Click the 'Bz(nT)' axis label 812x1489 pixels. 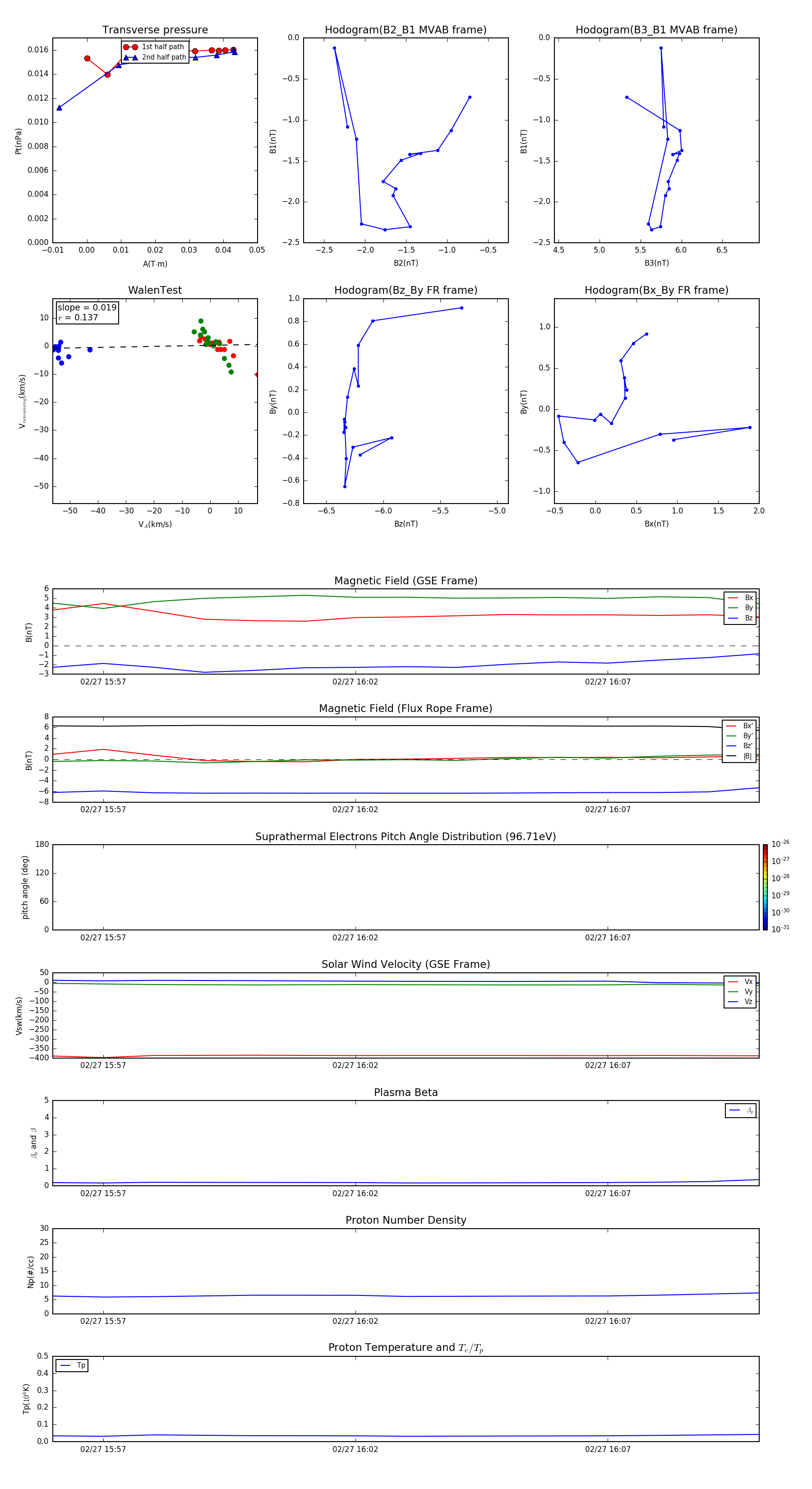pyautogui.click(x=406, y=524)
